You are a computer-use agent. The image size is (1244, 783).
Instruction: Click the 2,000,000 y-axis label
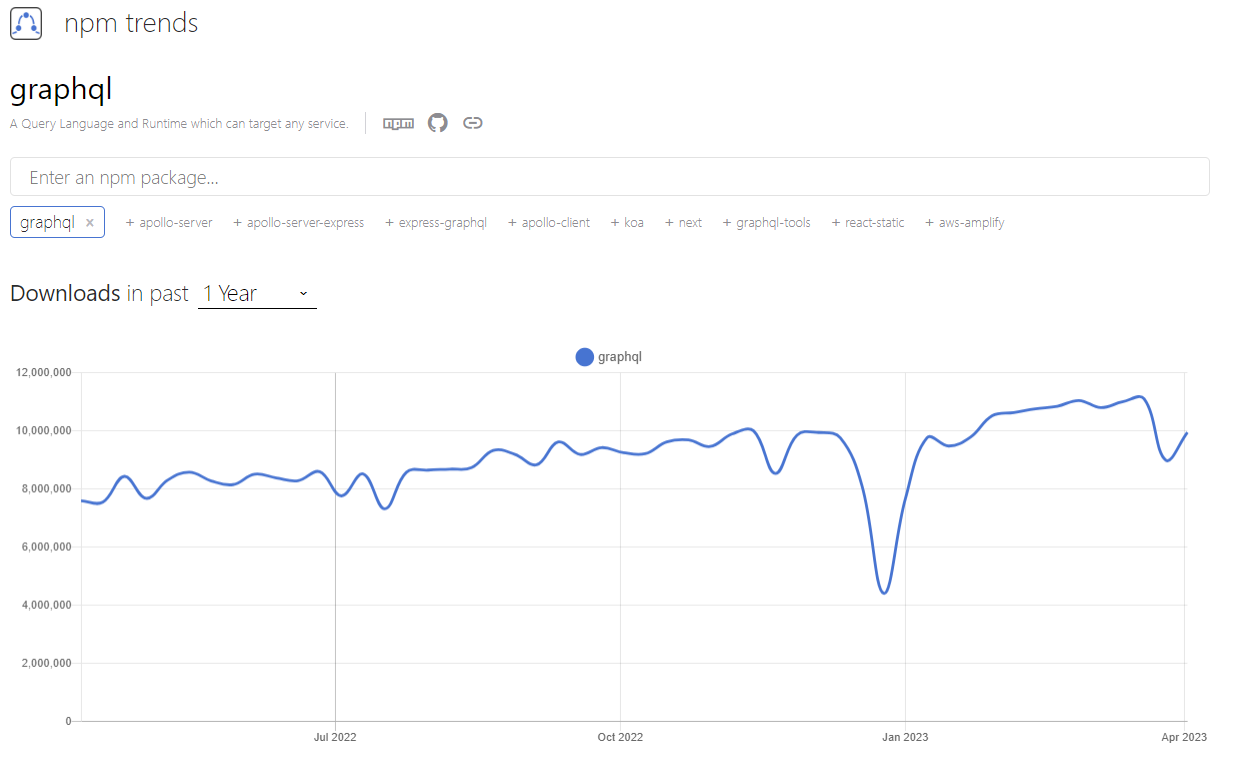47,663
